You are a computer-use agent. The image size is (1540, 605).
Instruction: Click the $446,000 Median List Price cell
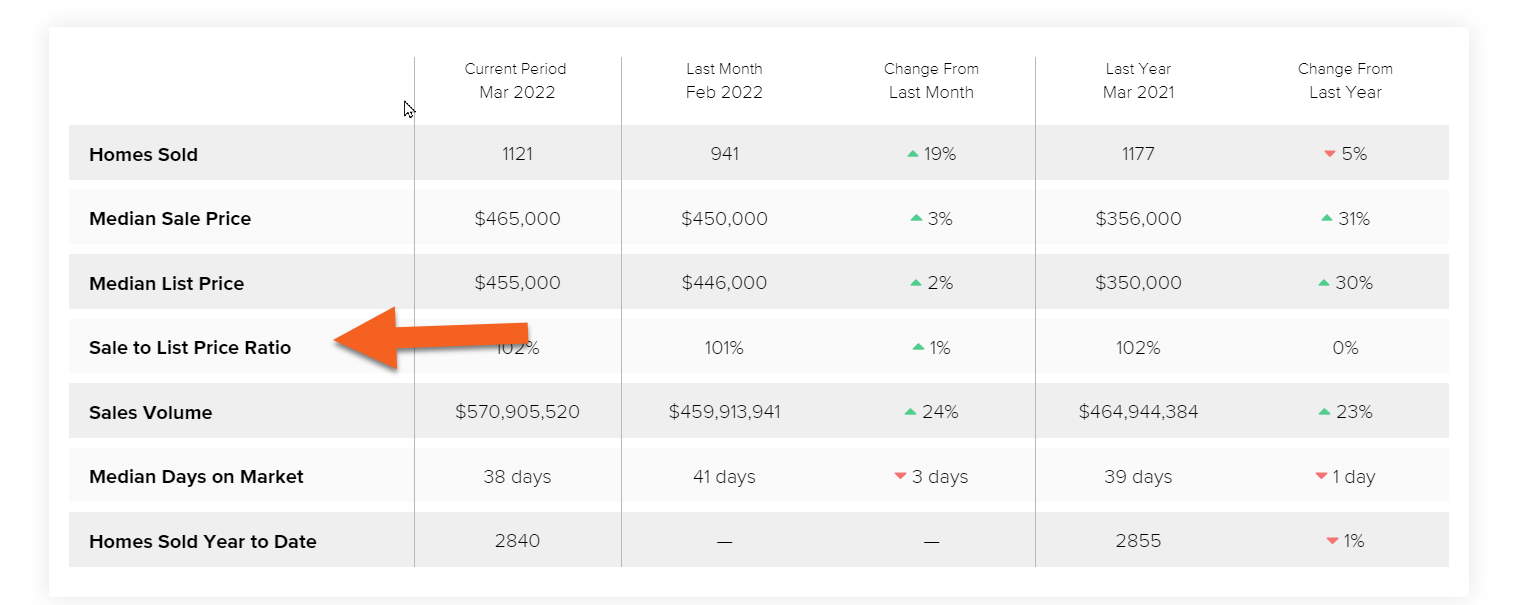pos(724,283)
